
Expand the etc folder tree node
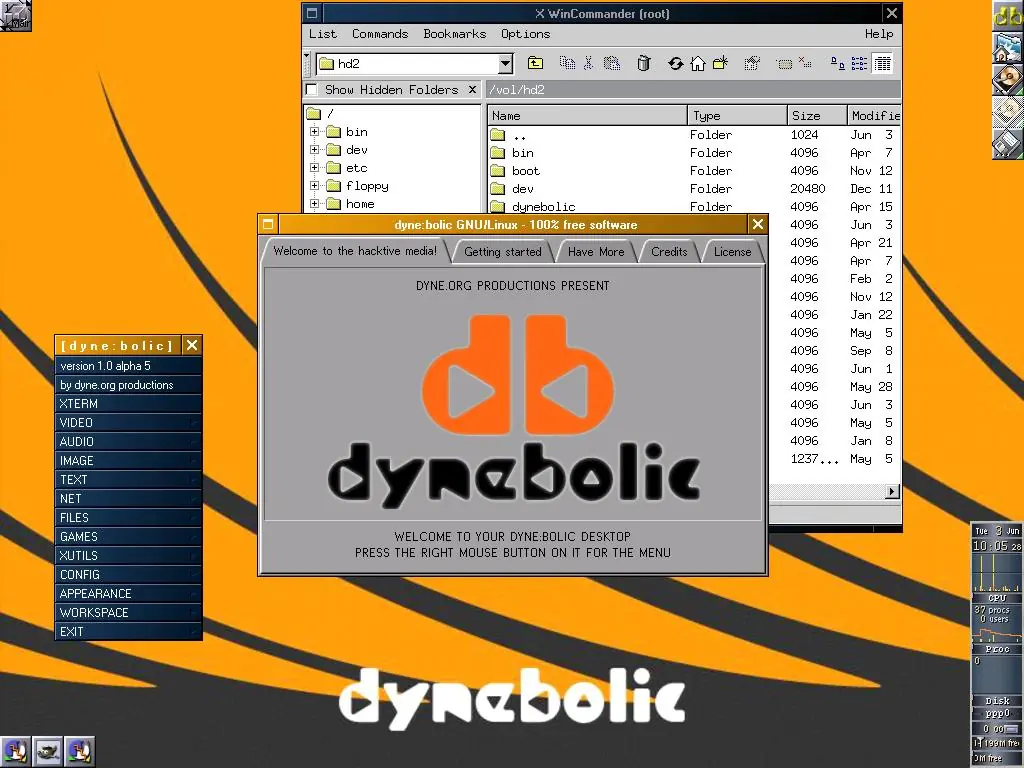[x=315, y=168]
